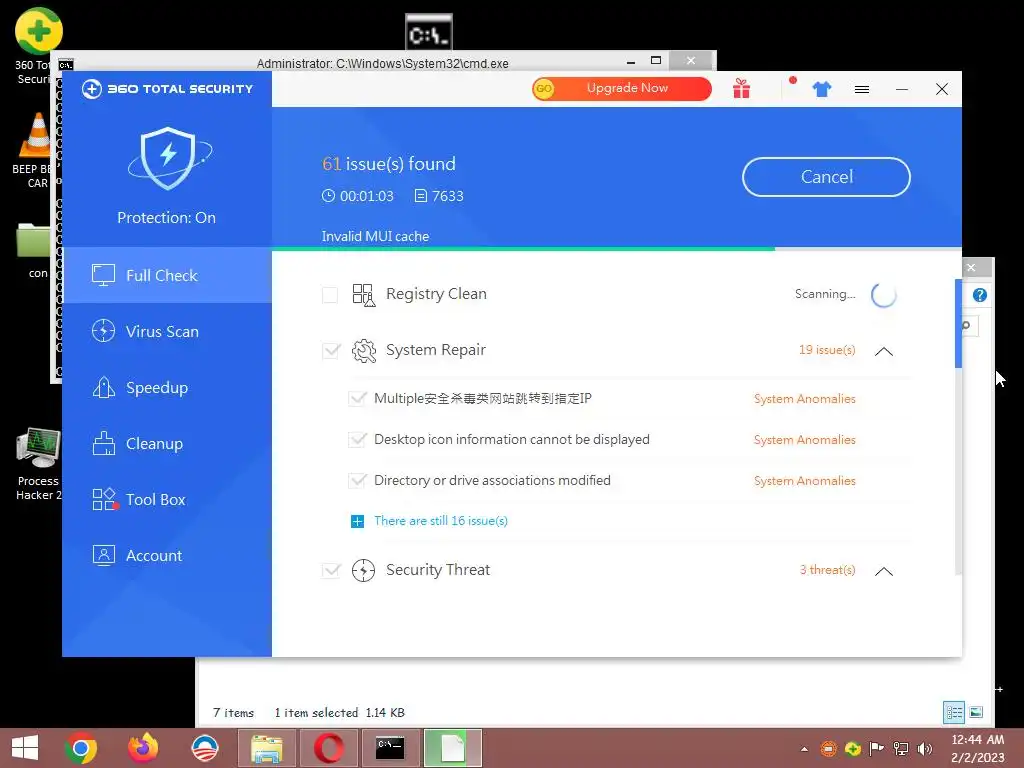Switch to the cmd taskbar button
Screen dimensions: 1024x768
click(x=391, y=748)
